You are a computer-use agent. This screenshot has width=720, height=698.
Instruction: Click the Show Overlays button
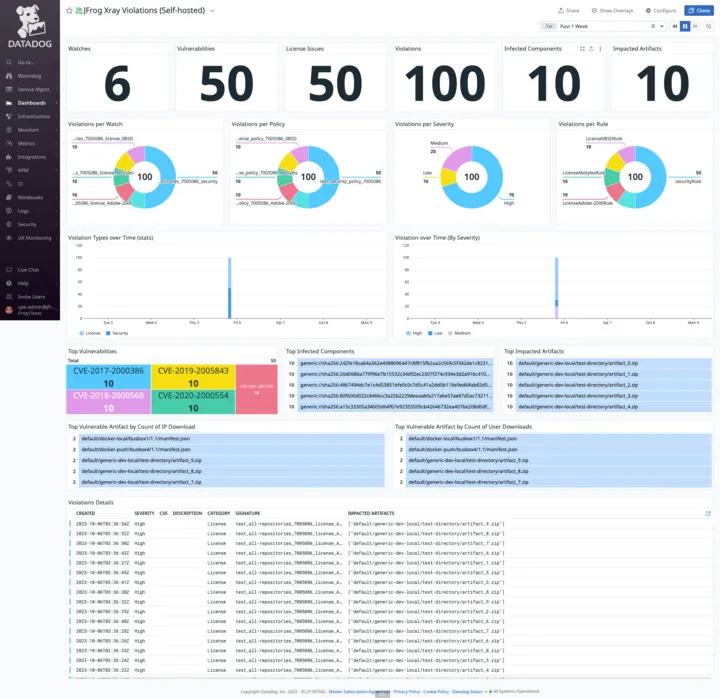[612, 11]
